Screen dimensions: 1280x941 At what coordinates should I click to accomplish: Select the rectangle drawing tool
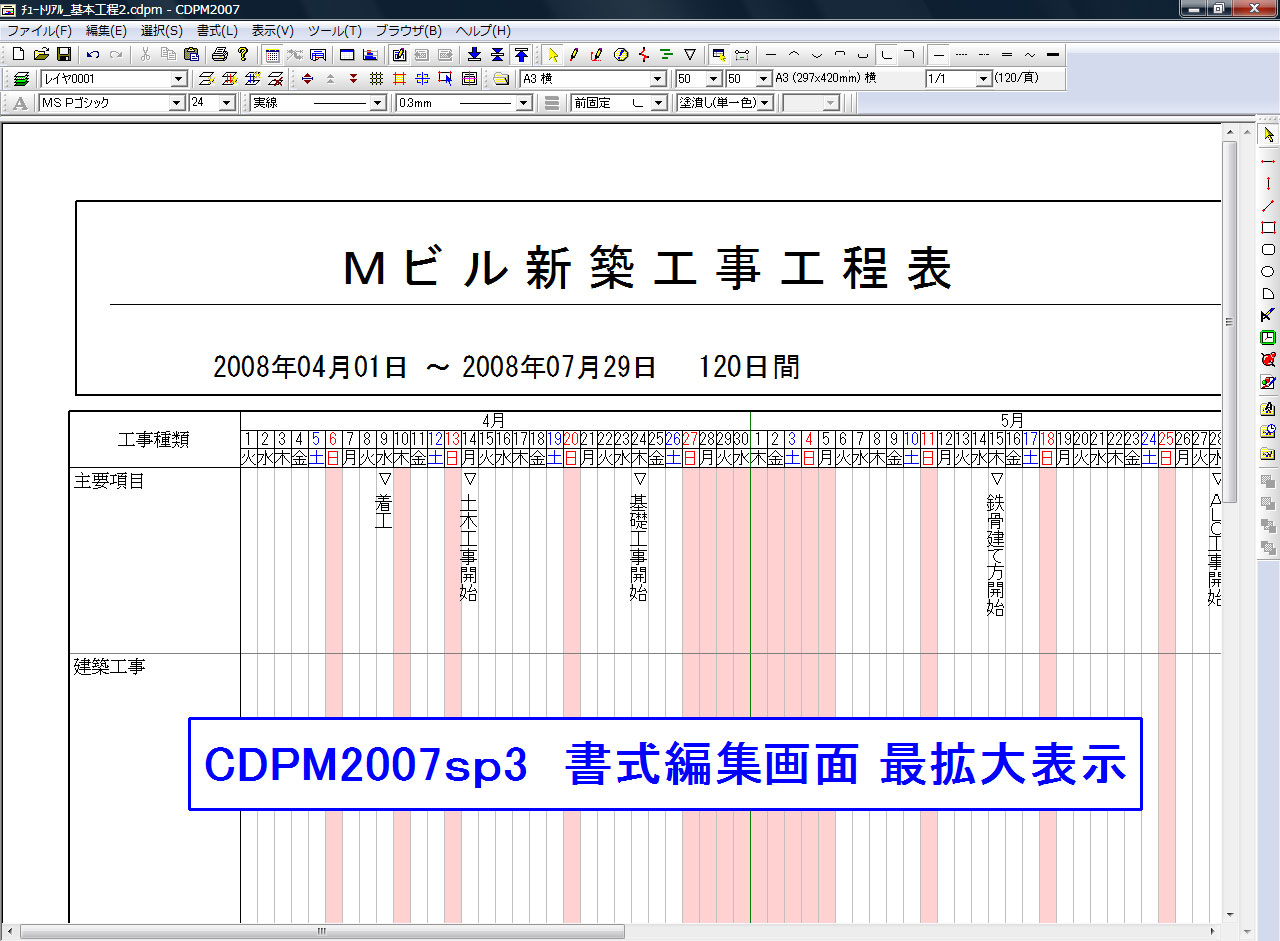[1267, 228]
